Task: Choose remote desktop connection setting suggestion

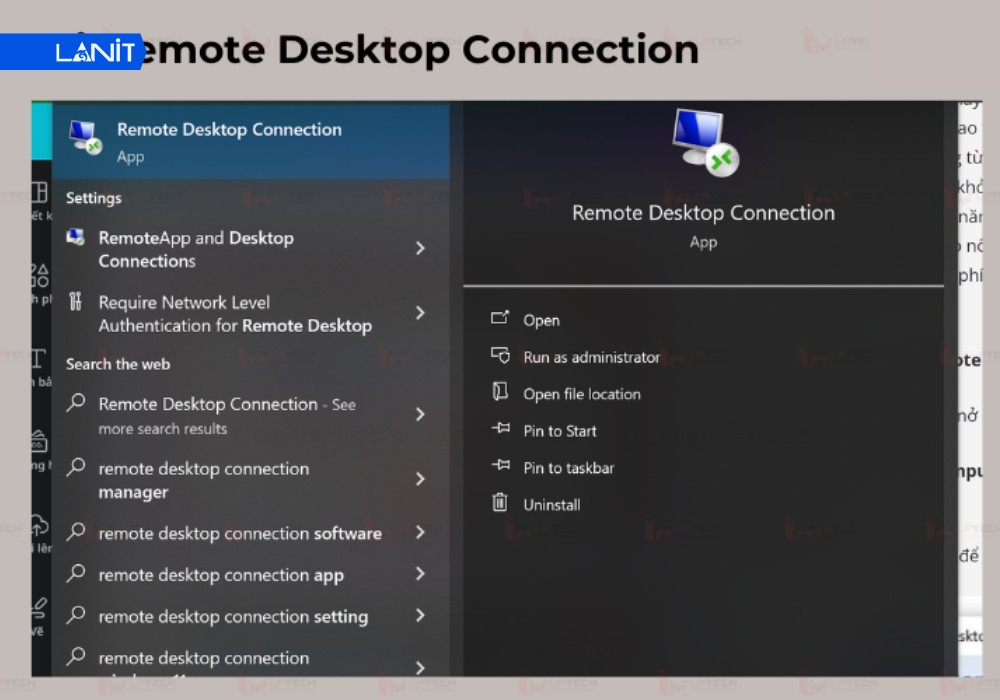Action: point(232,617)
